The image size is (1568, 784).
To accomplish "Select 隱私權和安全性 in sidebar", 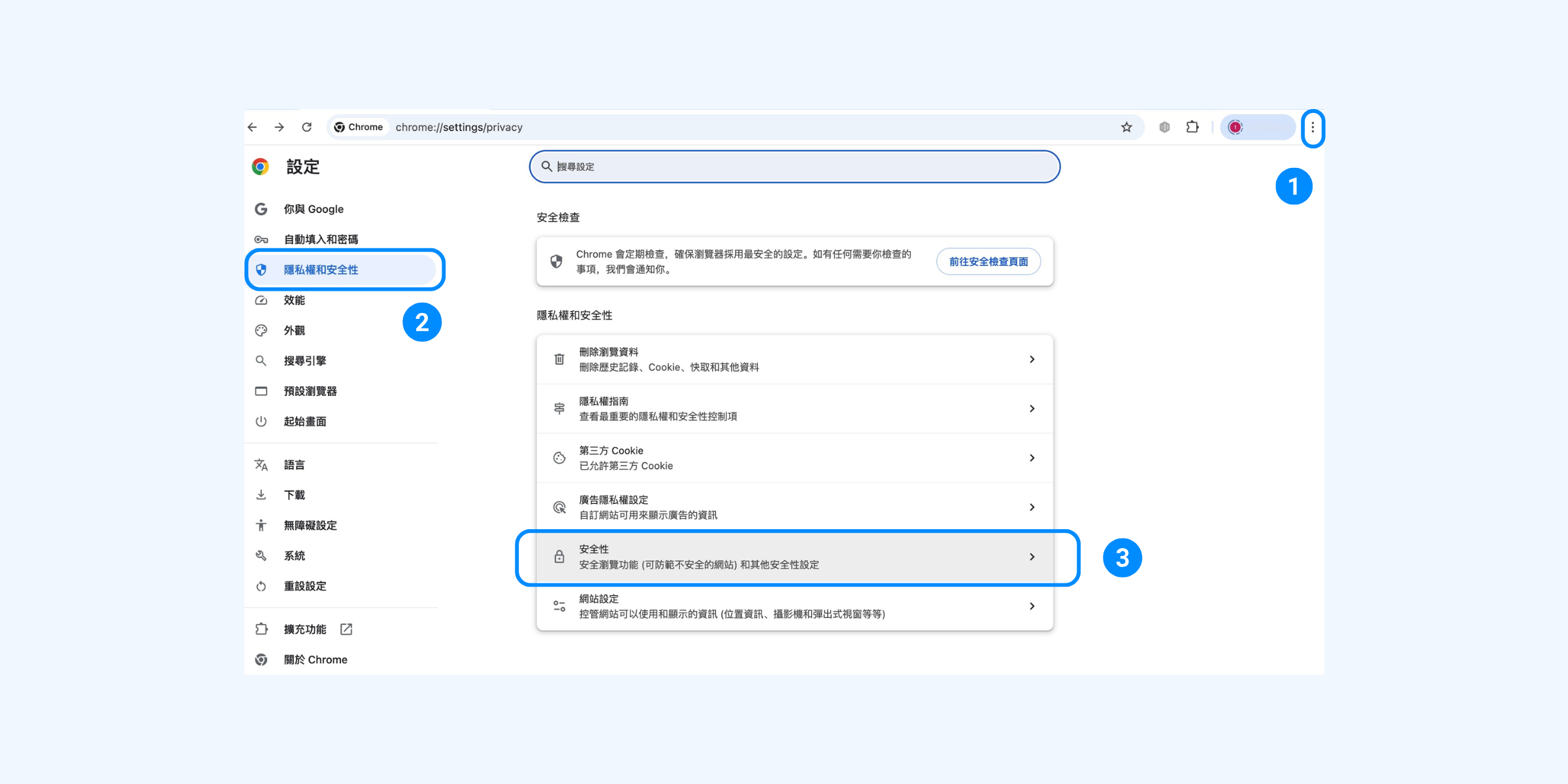I will point(321,270).
